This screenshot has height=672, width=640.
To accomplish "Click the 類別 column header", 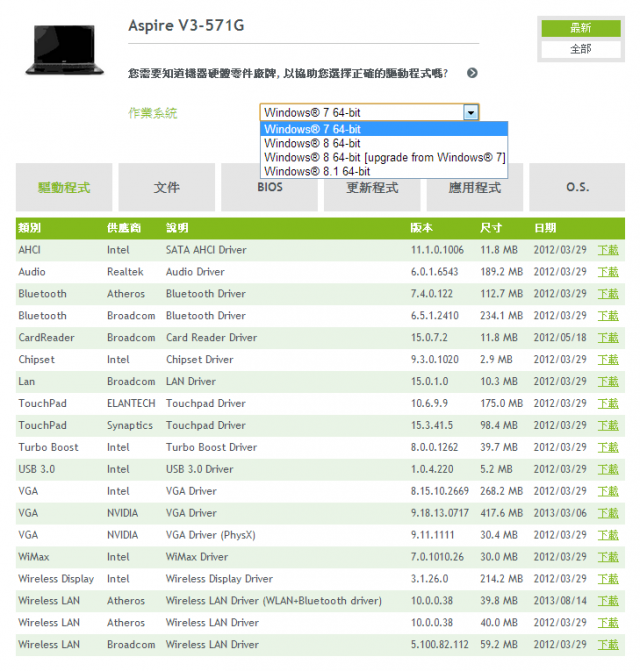I will point(30,228).
